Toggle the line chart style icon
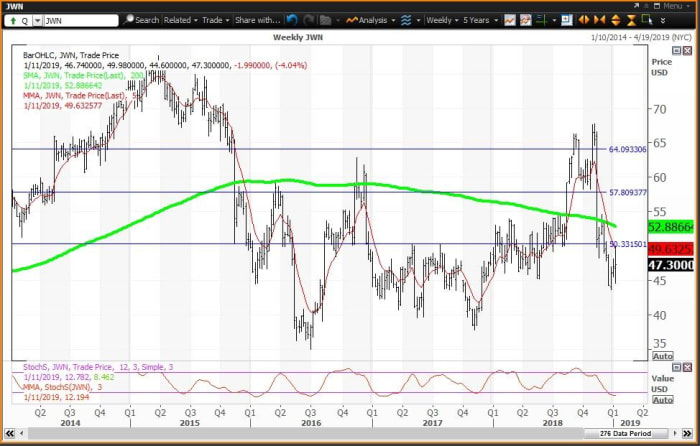The height and width of the screenshot is (446, 700). (511, 19)
